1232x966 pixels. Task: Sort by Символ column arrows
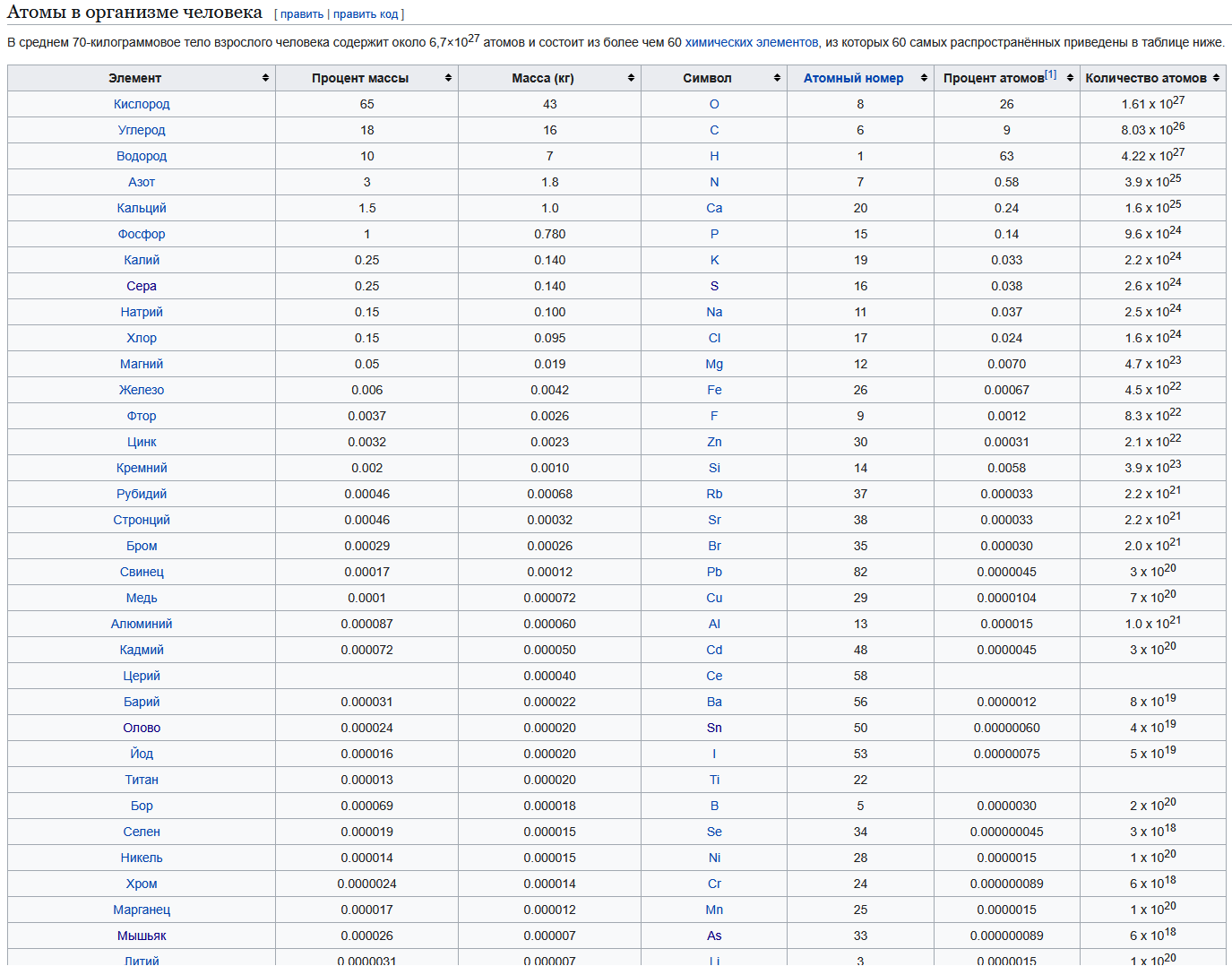click(777, 78)
